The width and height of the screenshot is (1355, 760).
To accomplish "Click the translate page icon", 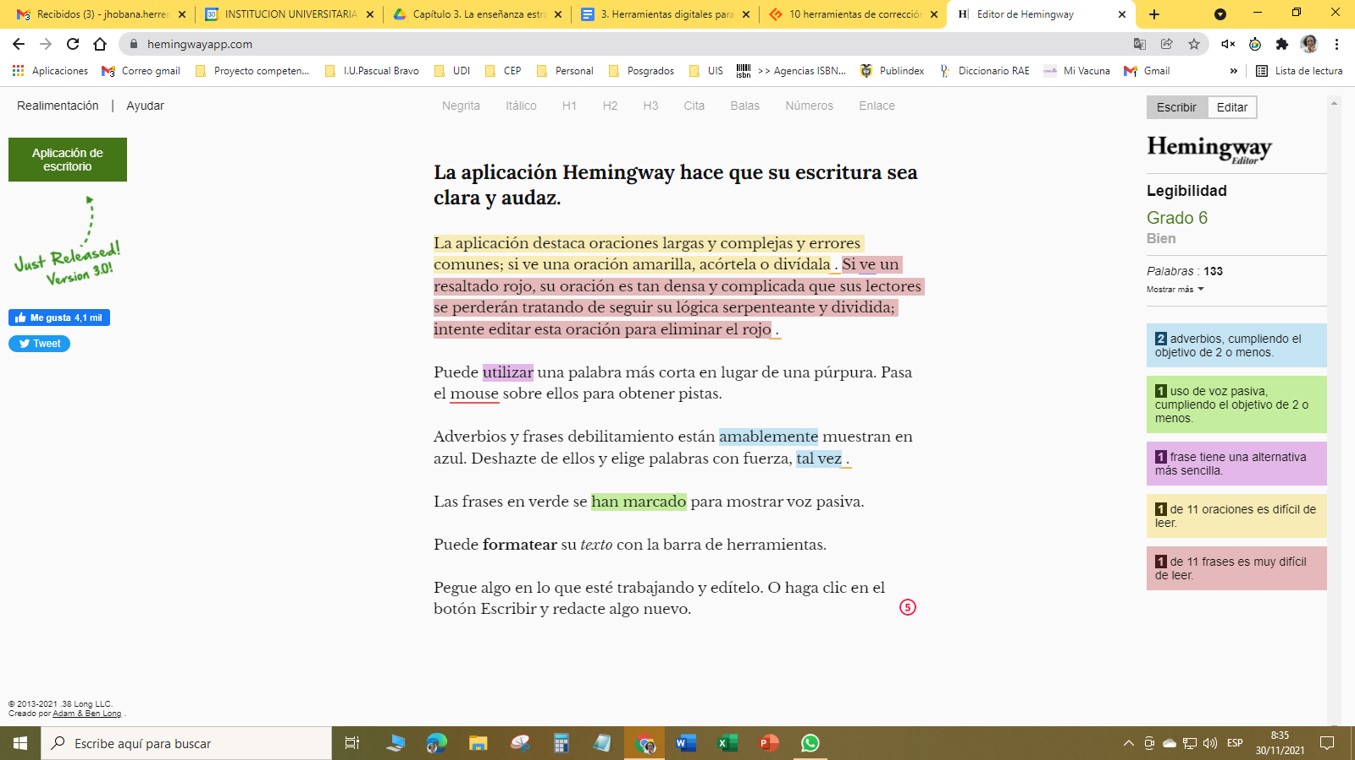I will [x=1140, y=44].
